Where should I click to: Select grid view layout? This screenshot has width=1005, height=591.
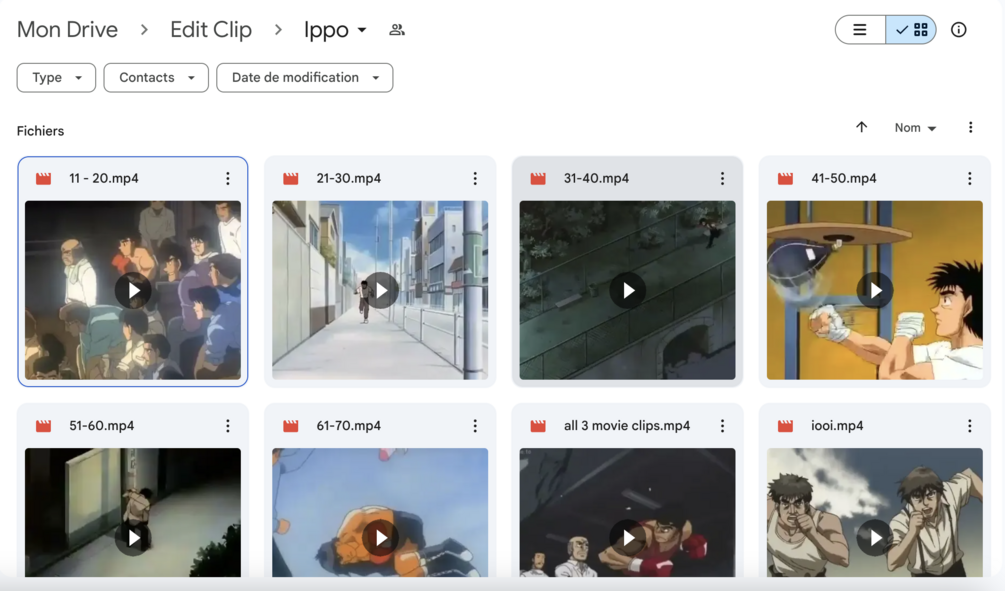(x=911, y=29)
